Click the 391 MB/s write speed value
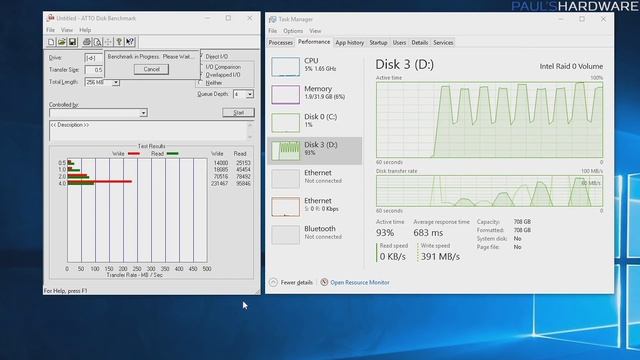This screenshot has width=640, height=360. [440, 256]
